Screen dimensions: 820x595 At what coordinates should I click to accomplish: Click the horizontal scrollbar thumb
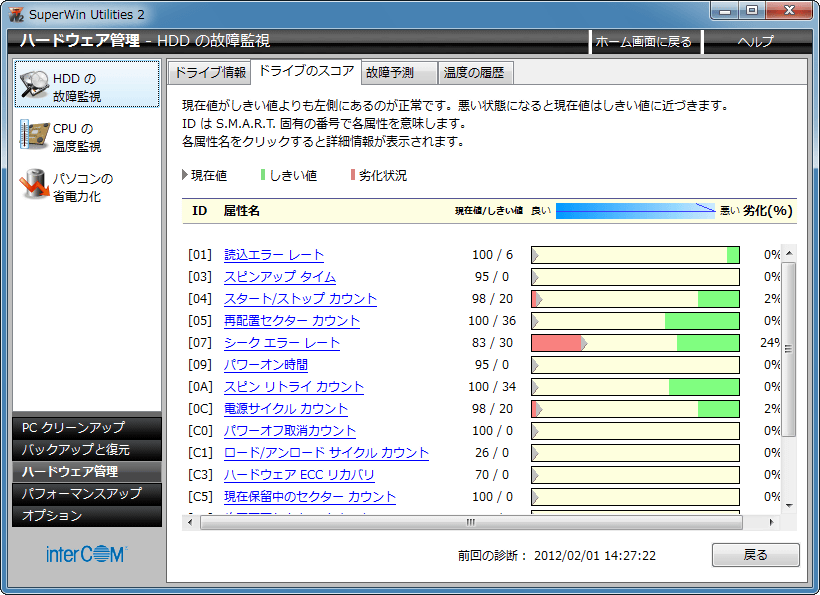471,522
